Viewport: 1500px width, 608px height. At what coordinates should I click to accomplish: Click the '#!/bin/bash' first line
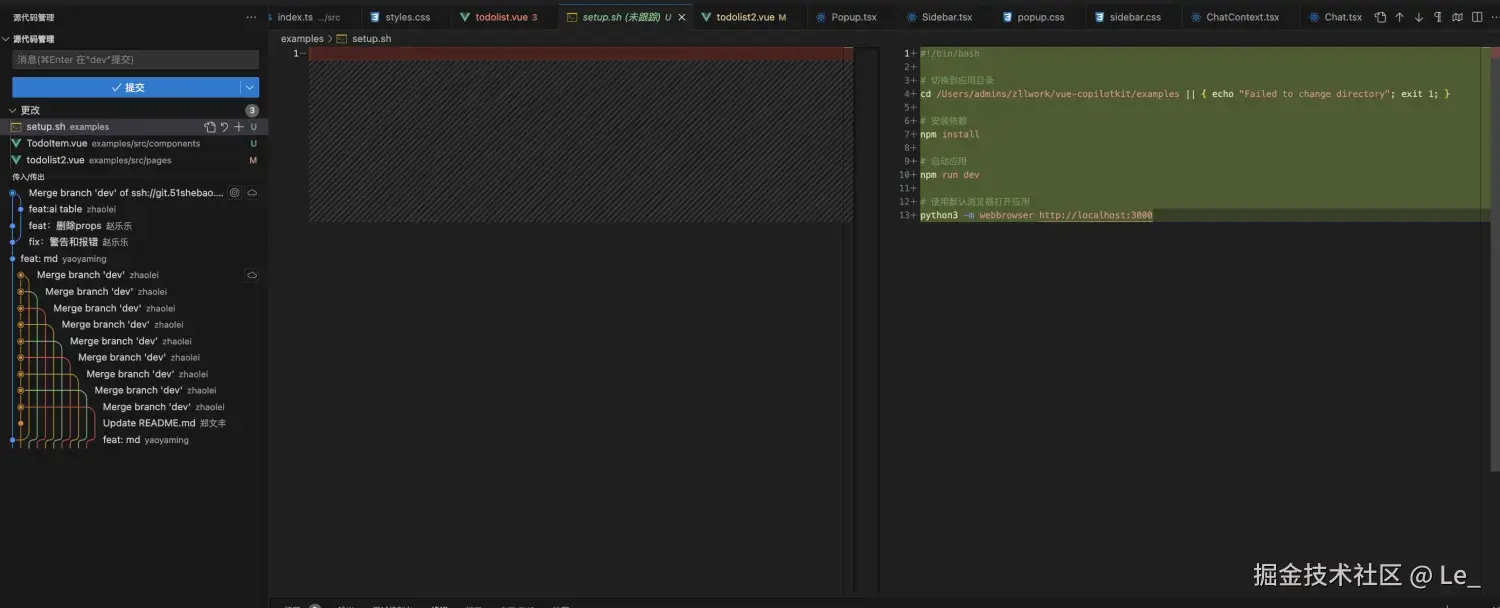click(x=950, y=53)
